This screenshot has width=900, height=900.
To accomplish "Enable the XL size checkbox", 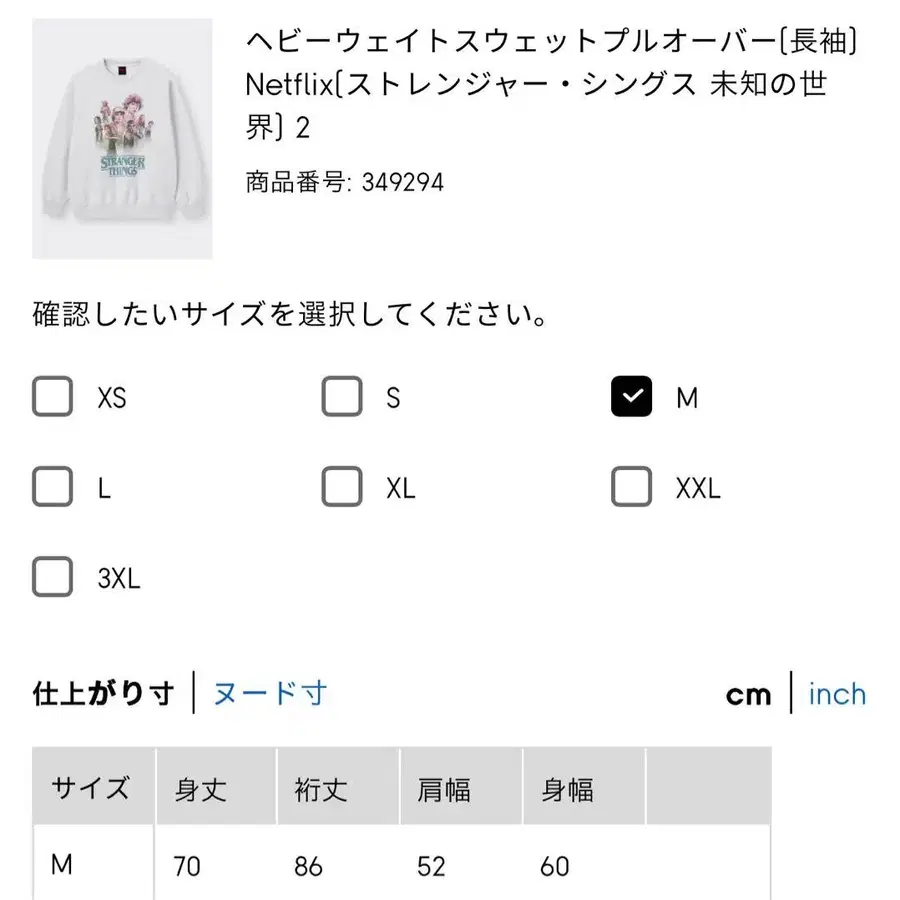I will tap(342, 487).
